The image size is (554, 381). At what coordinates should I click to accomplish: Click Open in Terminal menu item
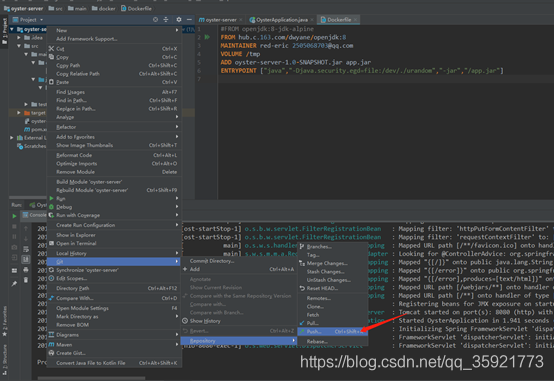coord(114,243)
